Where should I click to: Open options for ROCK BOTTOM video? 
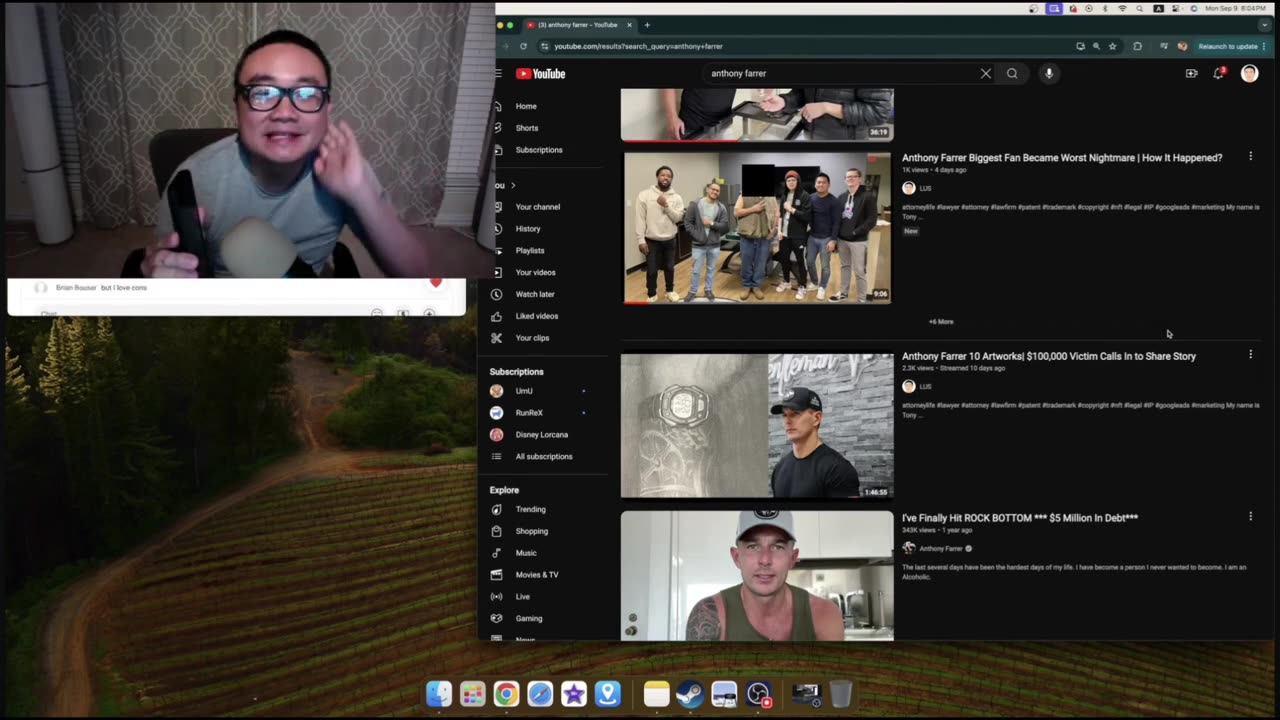point(1250,517)
